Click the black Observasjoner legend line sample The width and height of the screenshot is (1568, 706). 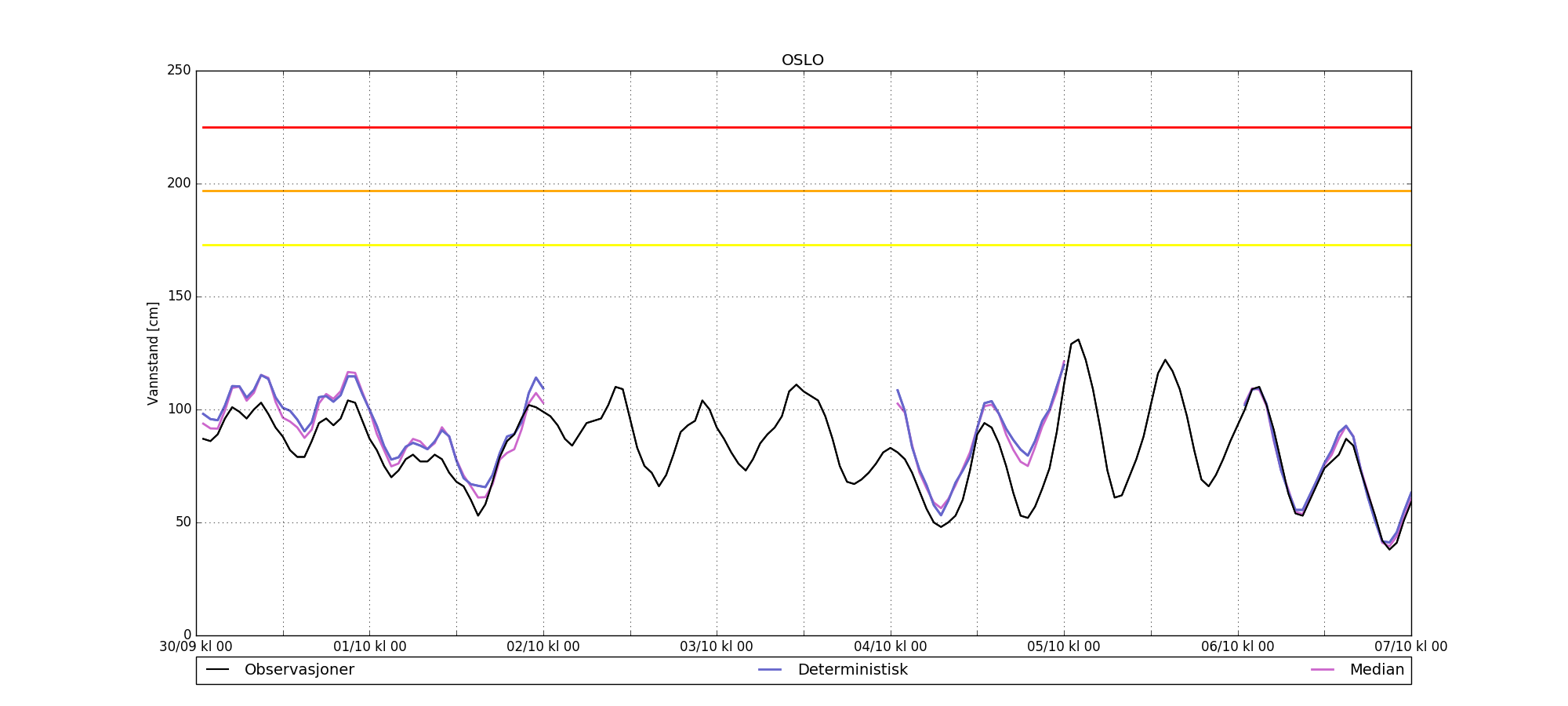(217, 670)
